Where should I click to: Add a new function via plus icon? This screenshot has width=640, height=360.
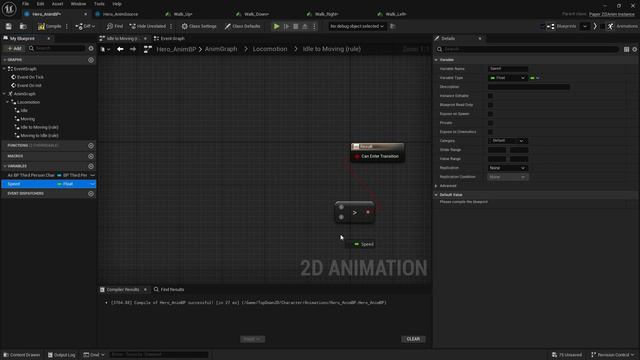pos(91,145)
